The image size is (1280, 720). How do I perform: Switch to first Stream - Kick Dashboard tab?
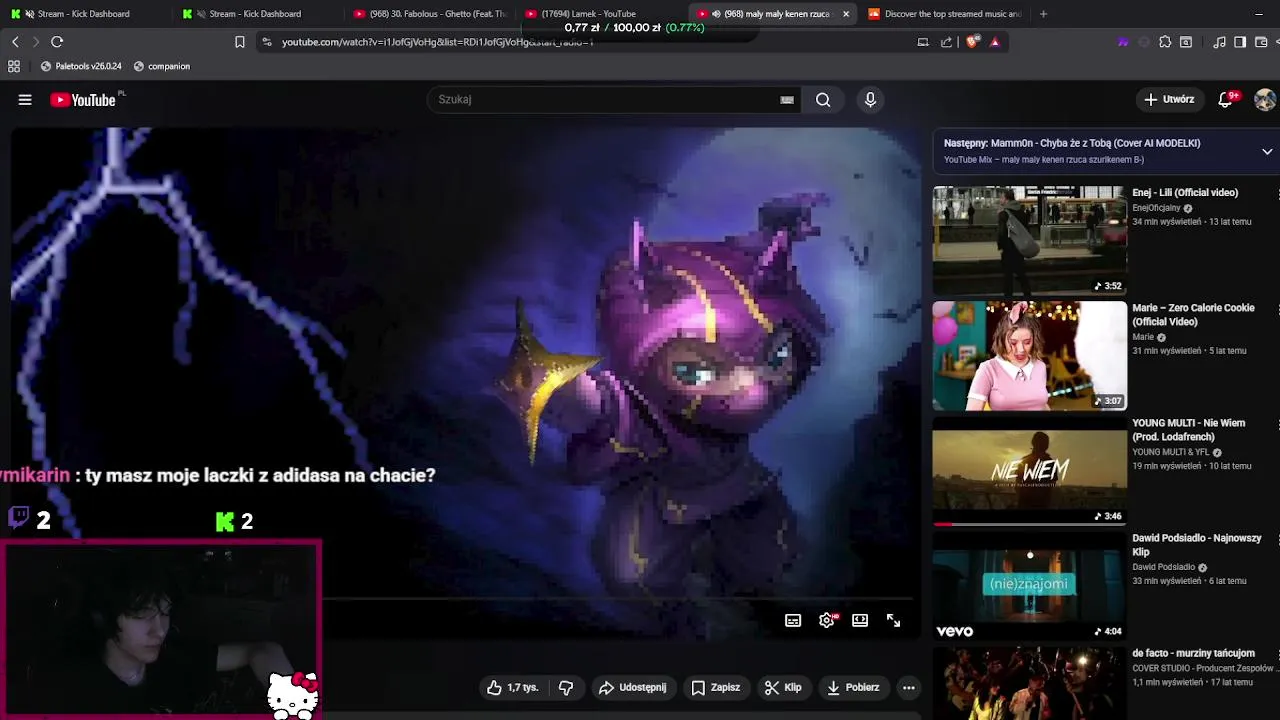coord(83,14)
